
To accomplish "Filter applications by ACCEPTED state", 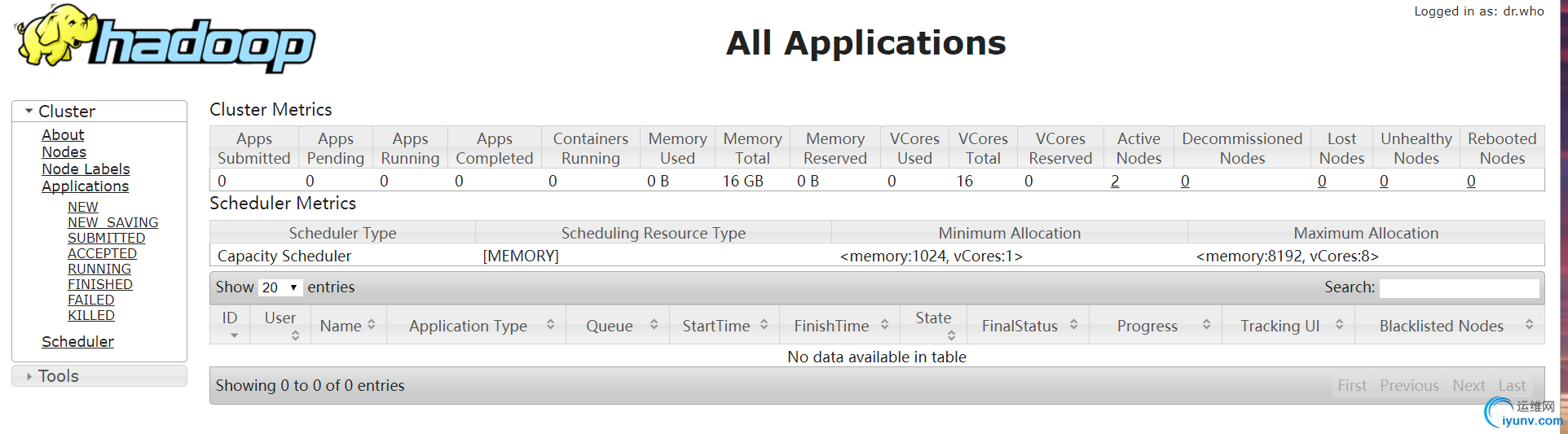I will [x=102, y=253].
